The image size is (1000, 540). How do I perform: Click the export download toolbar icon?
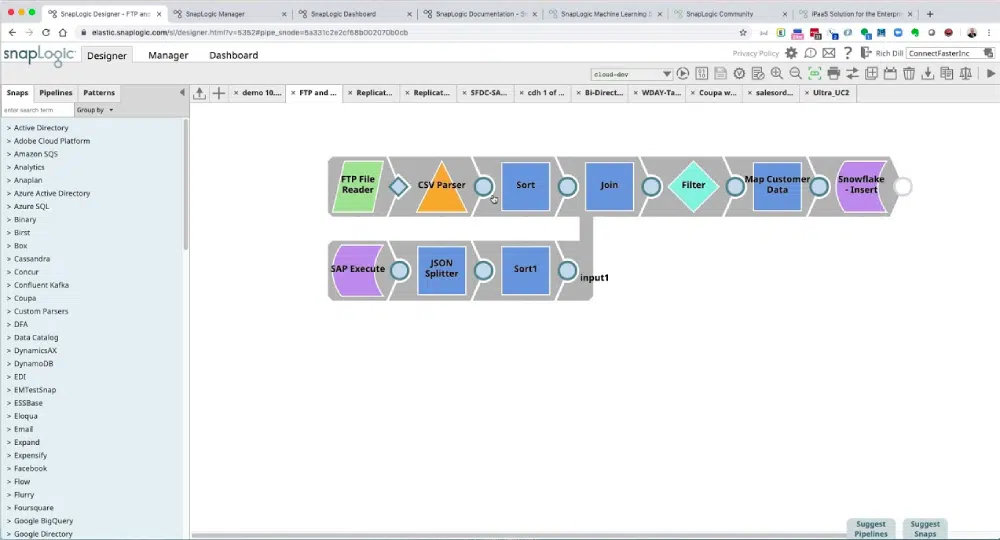[928, 74]
